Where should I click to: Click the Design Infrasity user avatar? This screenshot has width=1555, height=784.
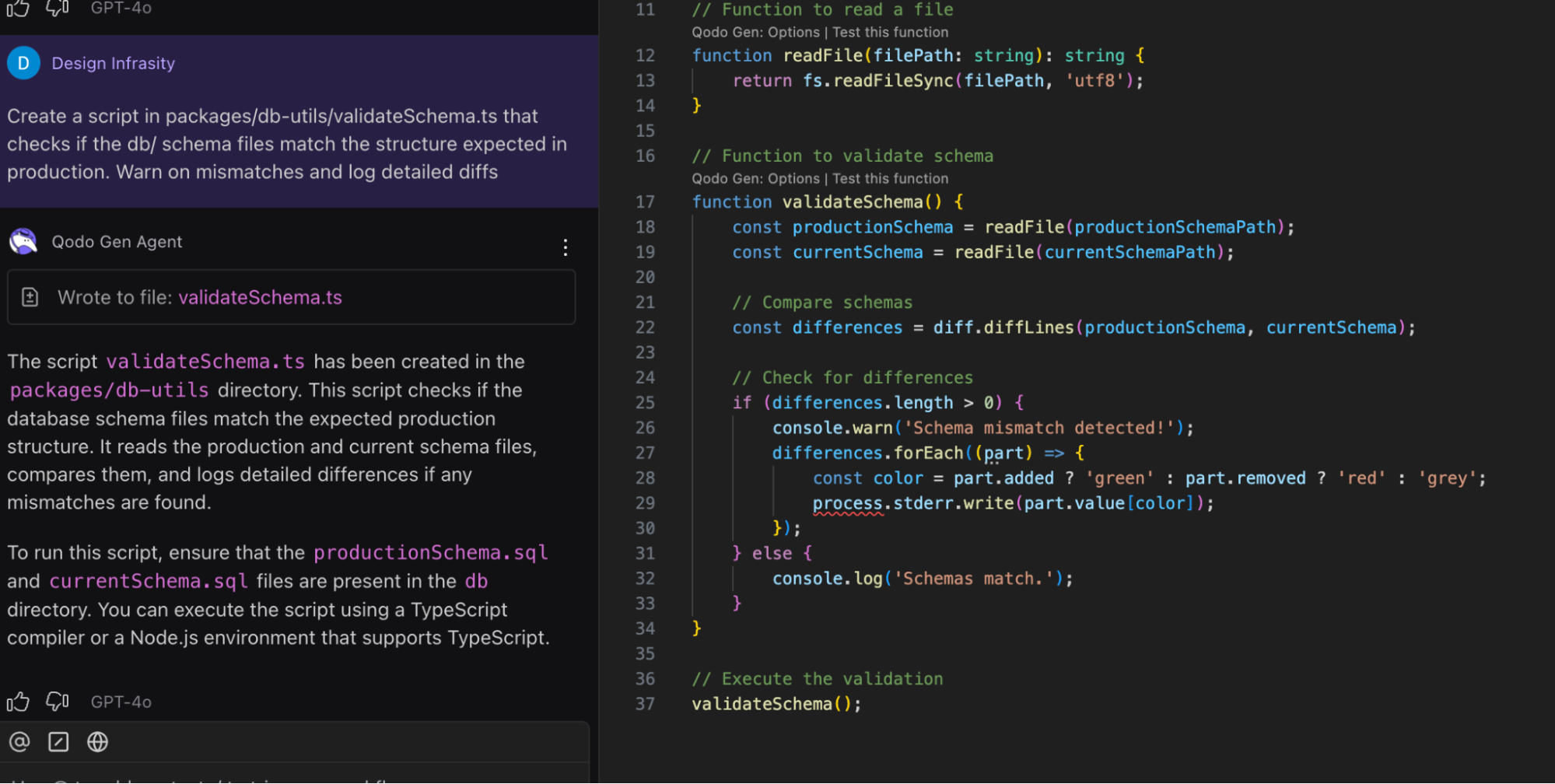tap(23, 63)
